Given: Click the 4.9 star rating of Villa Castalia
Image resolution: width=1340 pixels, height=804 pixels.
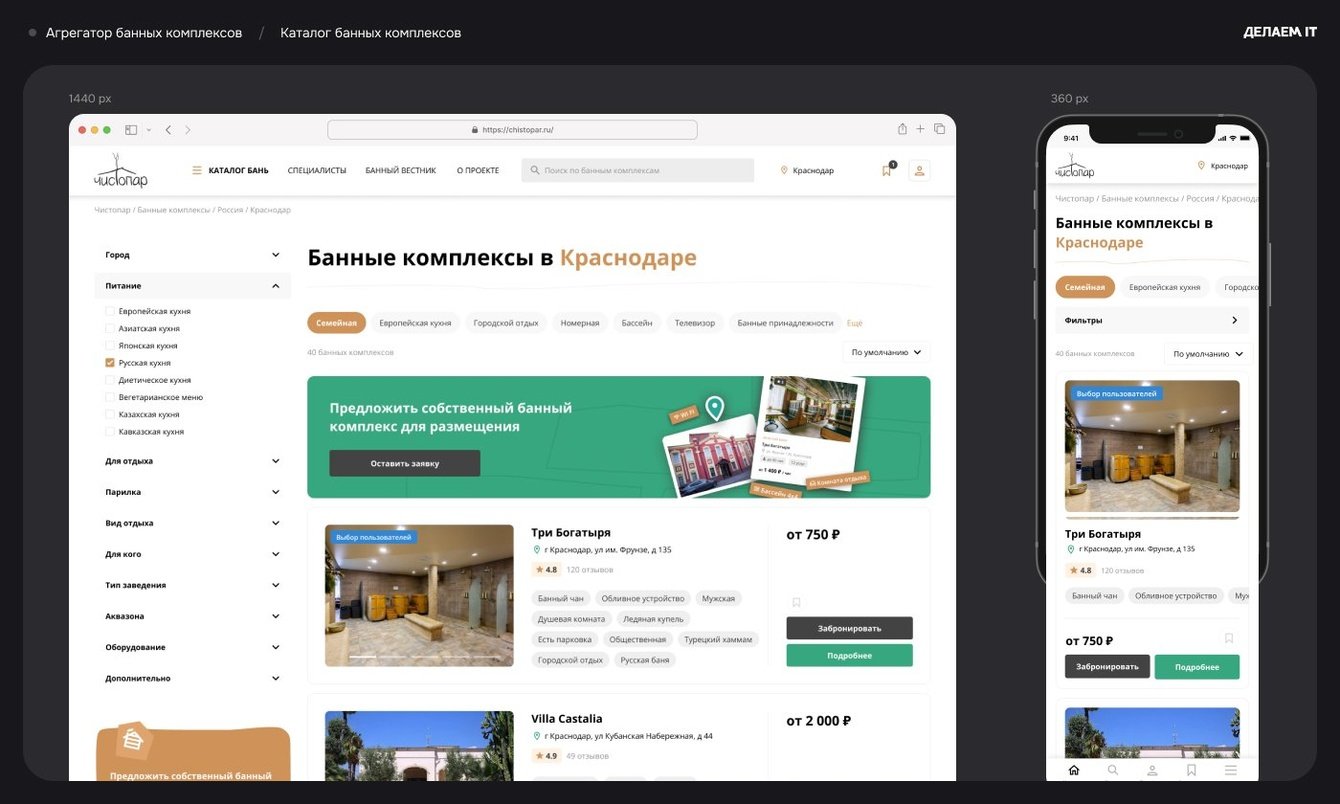Looking at the screenshot, I should [546, 756].
